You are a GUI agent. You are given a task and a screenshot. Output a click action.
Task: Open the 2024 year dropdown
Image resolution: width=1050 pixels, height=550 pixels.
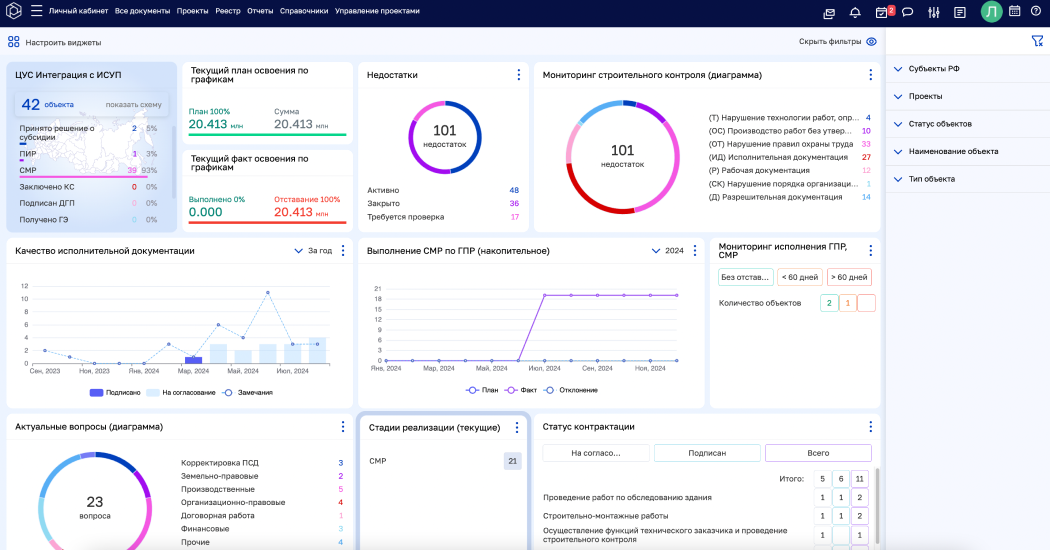tap(668, 251)
